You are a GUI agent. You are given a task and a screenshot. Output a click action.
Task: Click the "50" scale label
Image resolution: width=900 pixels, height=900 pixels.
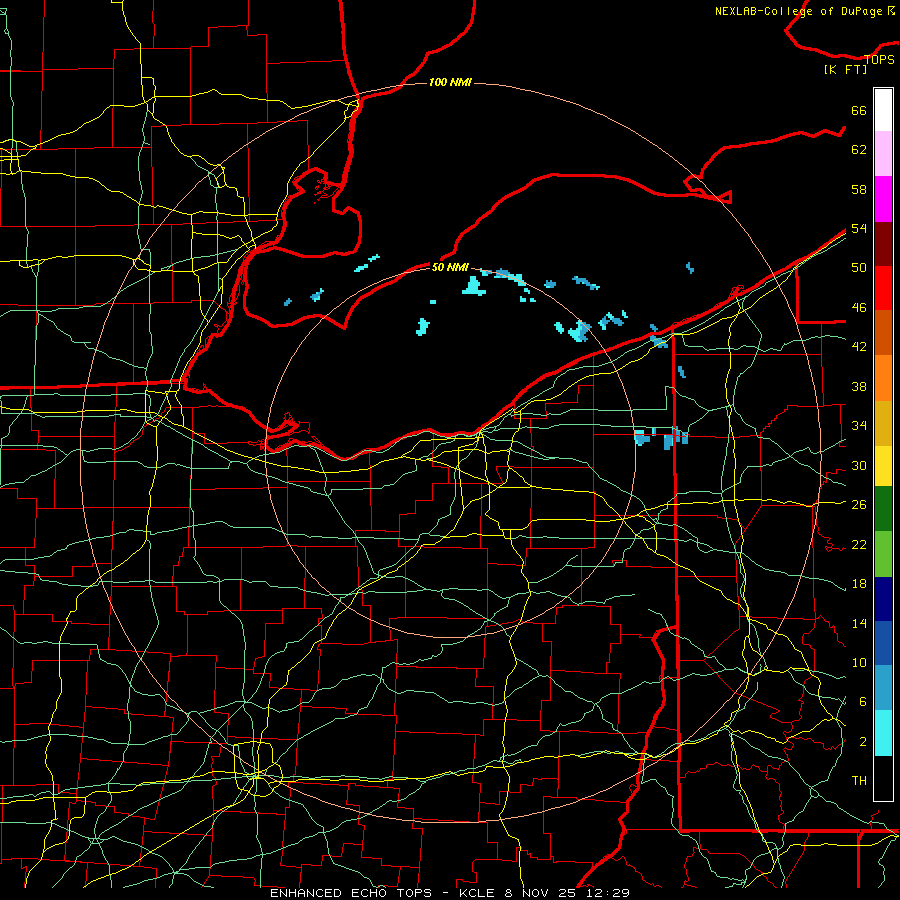click(859, 268)
